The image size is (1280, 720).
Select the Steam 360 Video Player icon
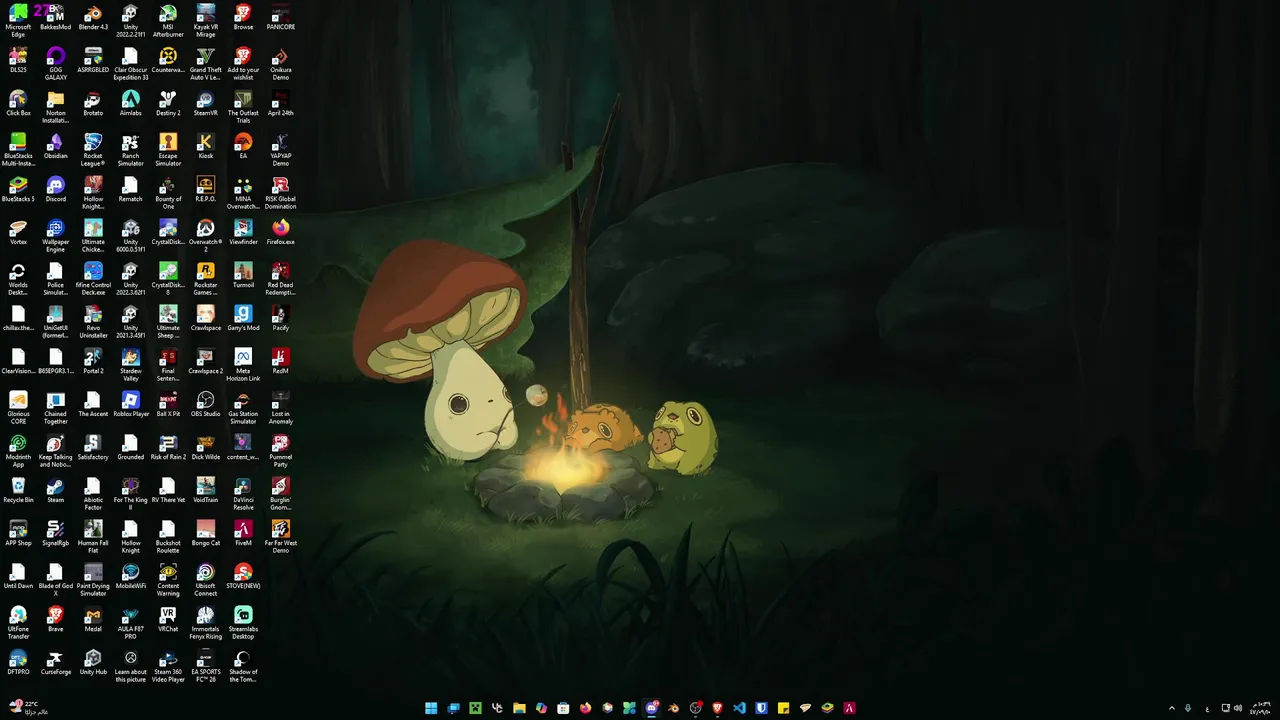[168, 665]
